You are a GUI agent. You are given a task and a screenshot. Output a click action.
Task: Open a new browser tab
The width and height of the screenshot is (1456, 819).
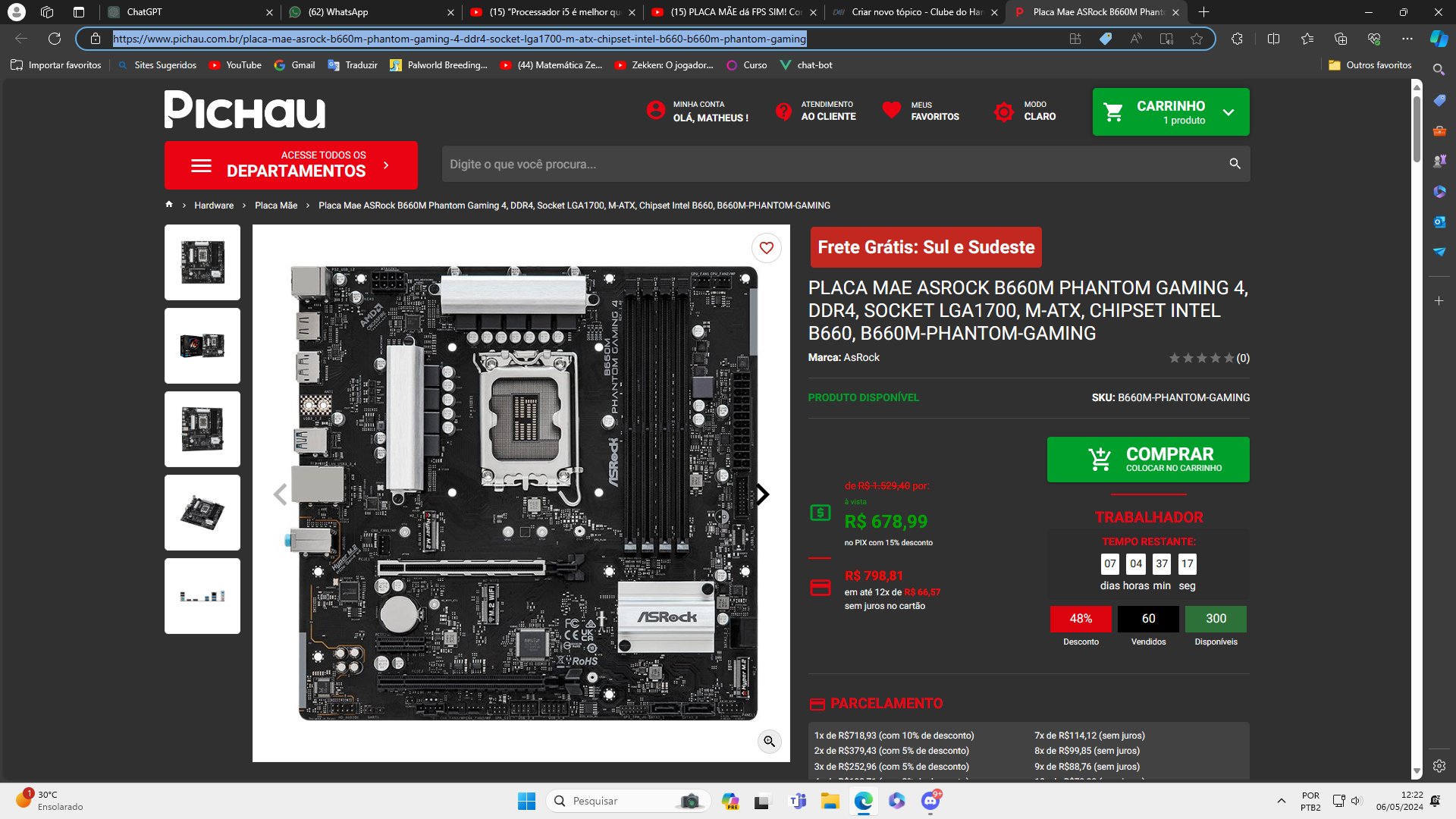[1203, 12]
